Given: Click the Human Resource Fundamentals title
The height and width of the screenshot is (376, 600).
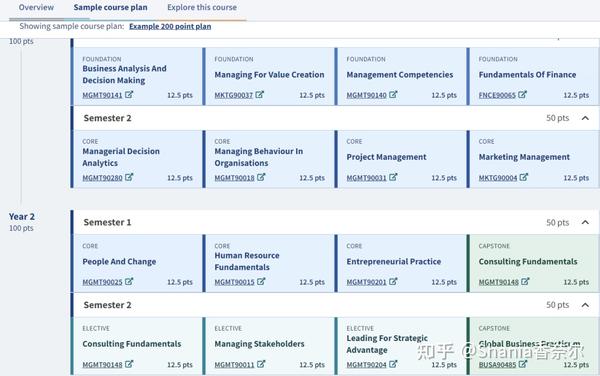Looking at the screenshot, I should (247, 261).
